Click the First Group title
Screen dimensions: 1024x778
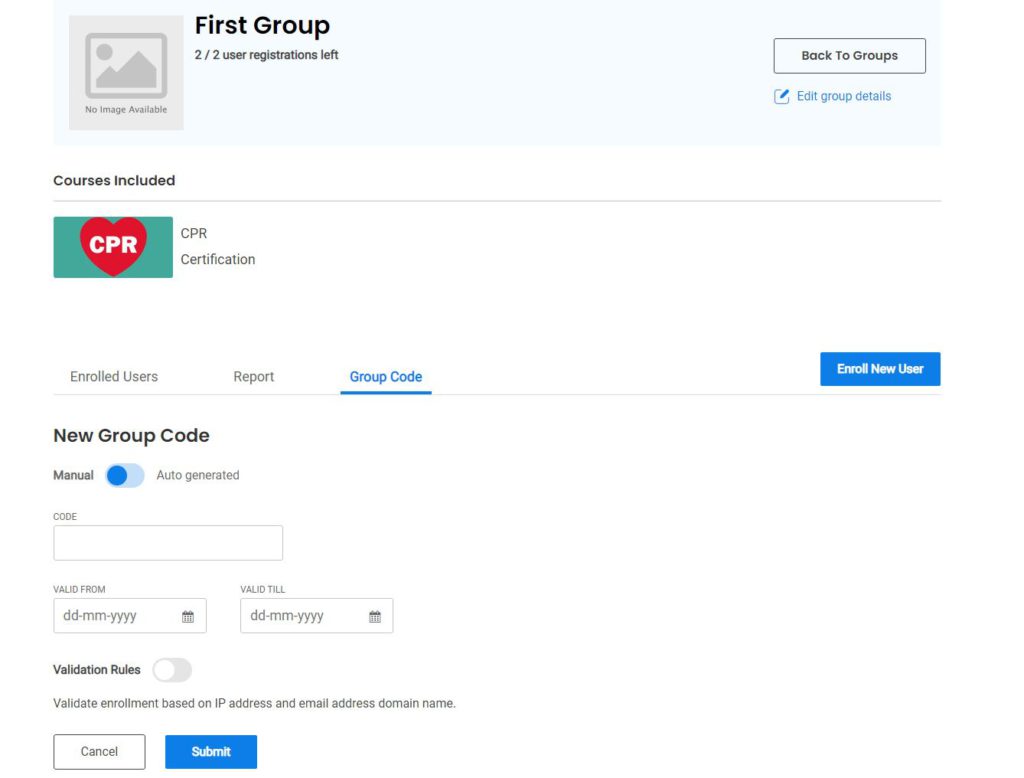pyautogui.click(x=263, y=25)
